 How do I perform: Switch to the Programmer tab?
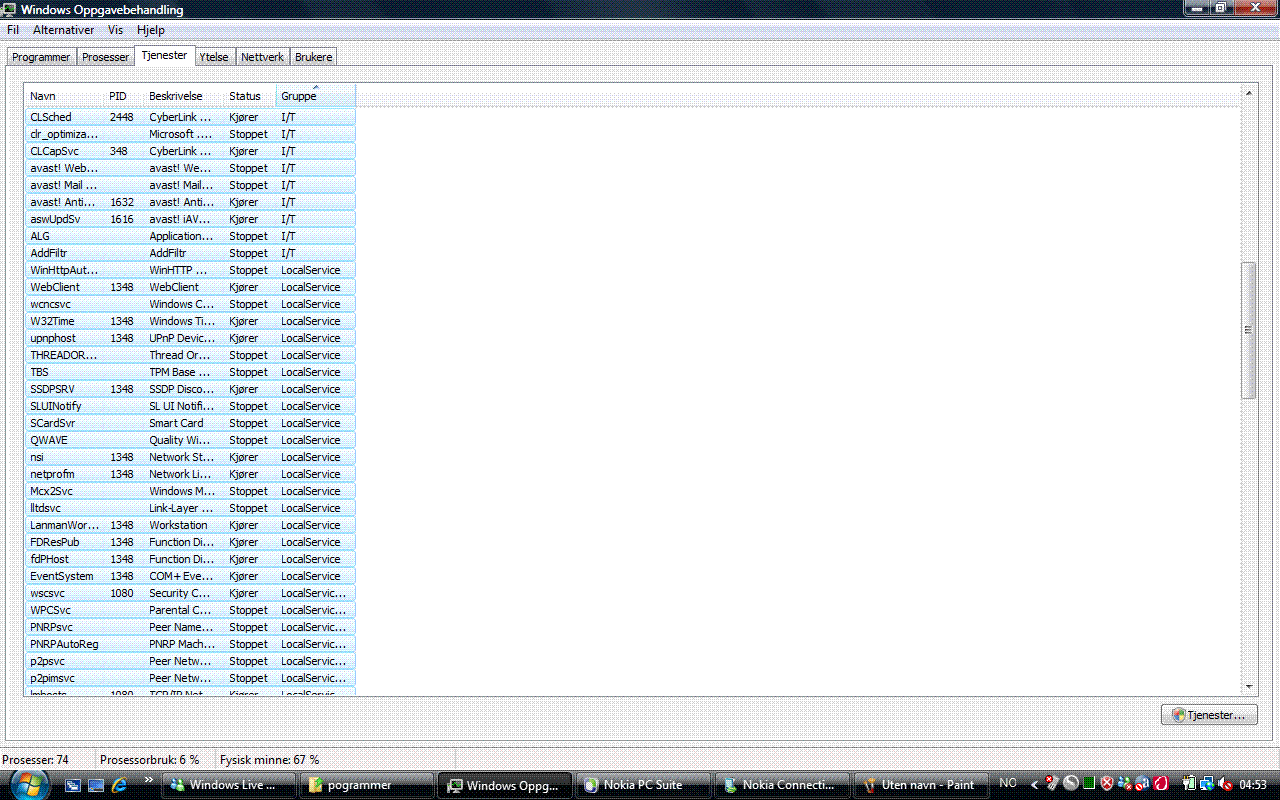pyautogui.click(x=41, y=57)
